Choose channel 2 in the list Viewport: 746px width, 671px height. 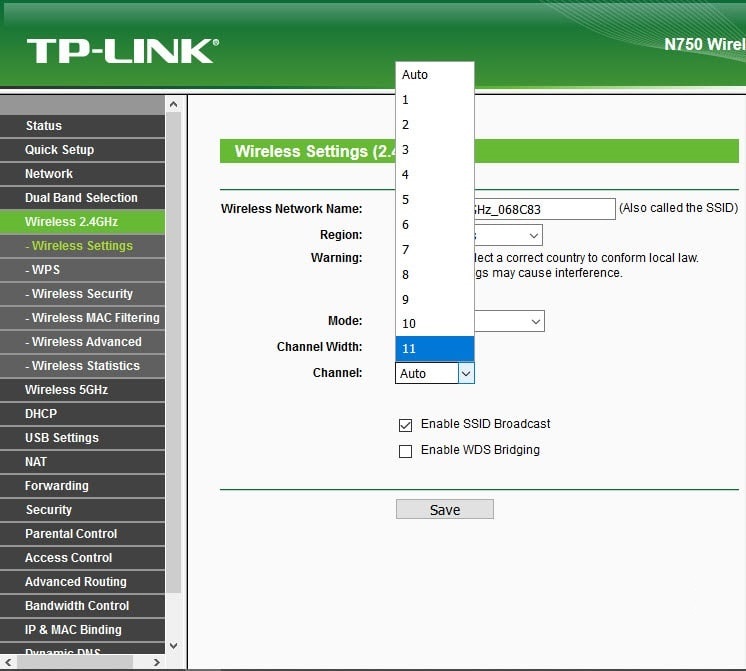[435, 125]
